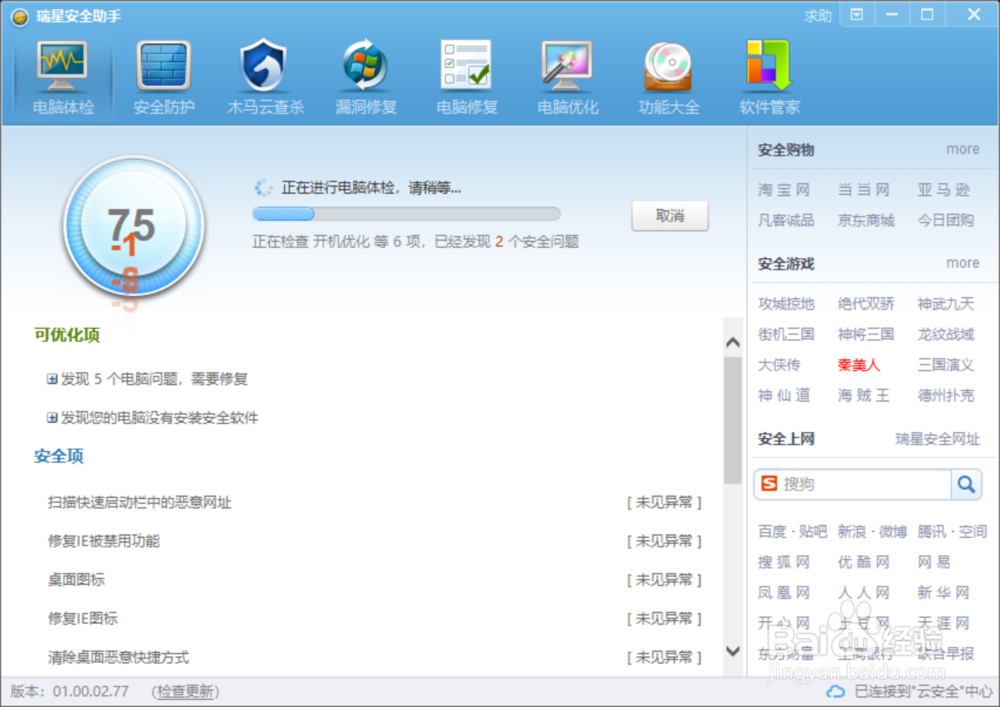
Task: Click the results list scroll down arrow
Action: [x=733, y=651]
